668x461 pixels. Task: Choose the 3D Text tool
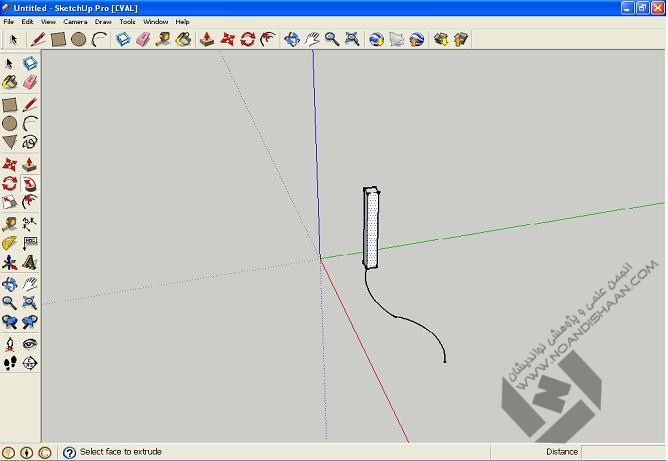(x=29, y=263)
